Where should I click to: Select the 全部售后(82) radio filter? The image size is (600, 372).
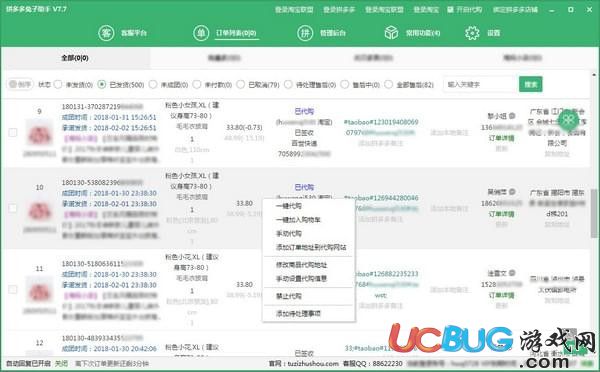(x=388, y=84)
